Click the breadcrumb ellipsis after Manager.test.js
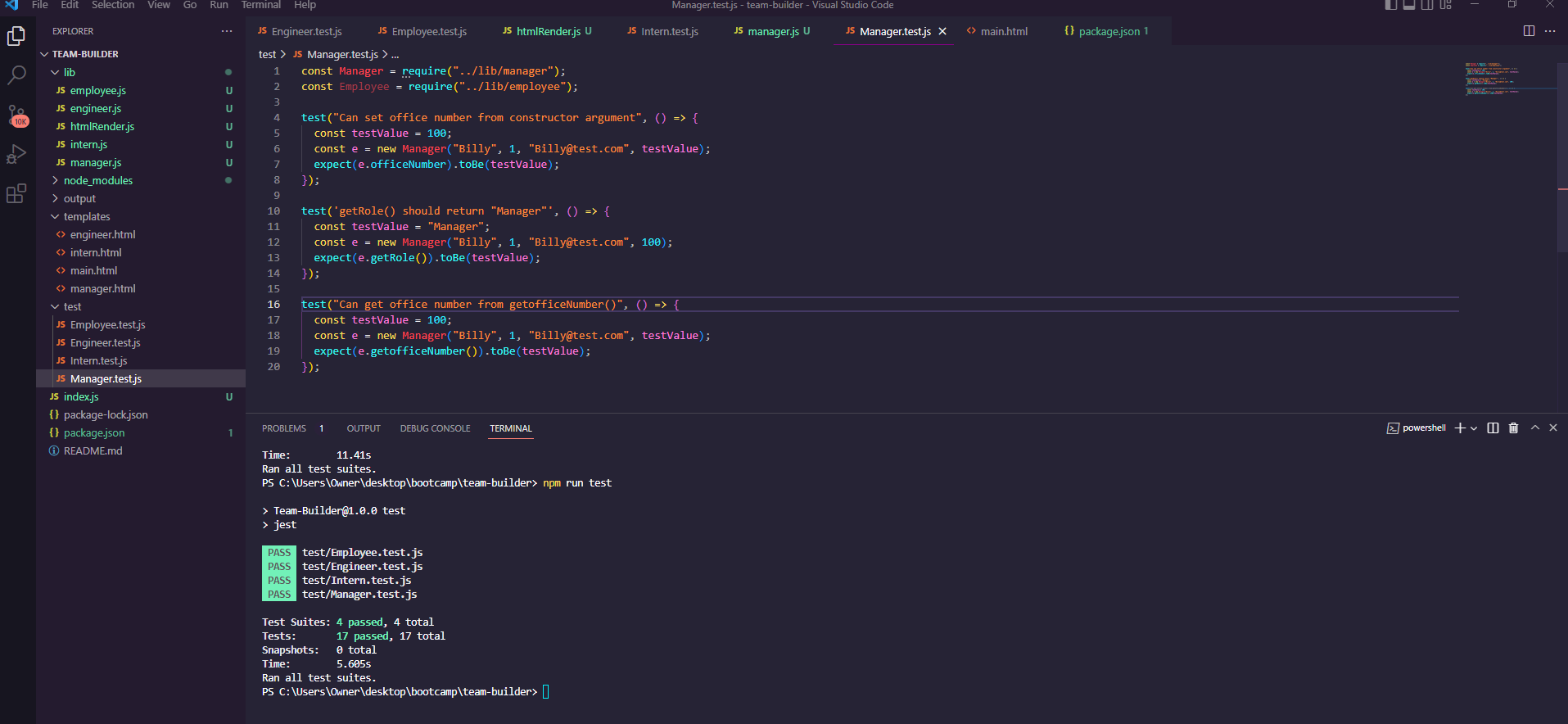This screenshot has width=1568, height=724. tap(395, 55)
